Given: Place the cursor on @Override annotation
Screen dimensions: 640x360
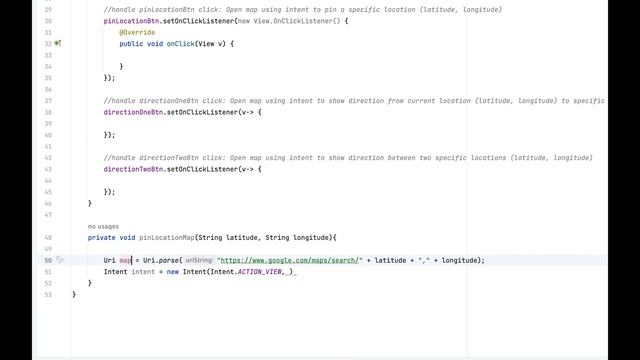Looking at the screenshot, I should (x=137, y=32).
